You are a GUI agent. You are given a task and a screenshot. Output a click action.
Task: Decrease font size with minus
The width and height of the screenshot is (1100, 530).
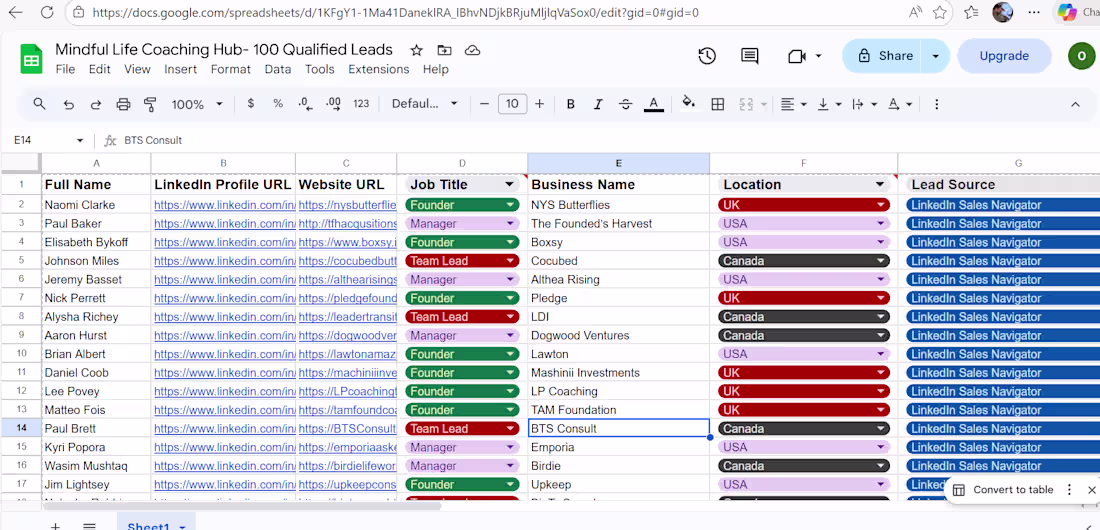pos(484,104)
